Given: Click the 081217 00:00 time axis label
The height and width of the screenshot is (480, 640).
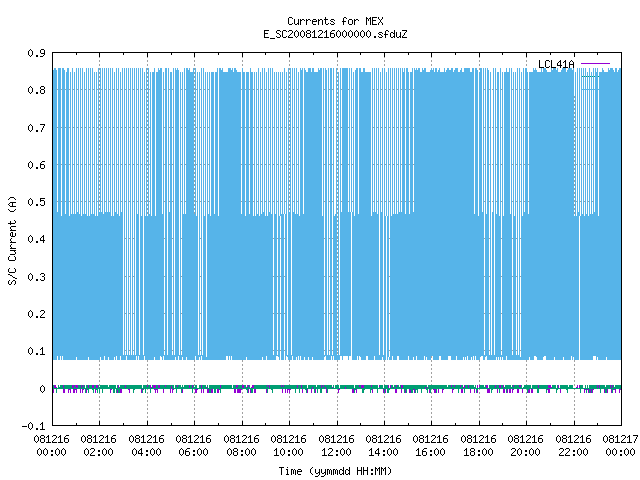Looking at the screenshot, I should pos(620,446).
